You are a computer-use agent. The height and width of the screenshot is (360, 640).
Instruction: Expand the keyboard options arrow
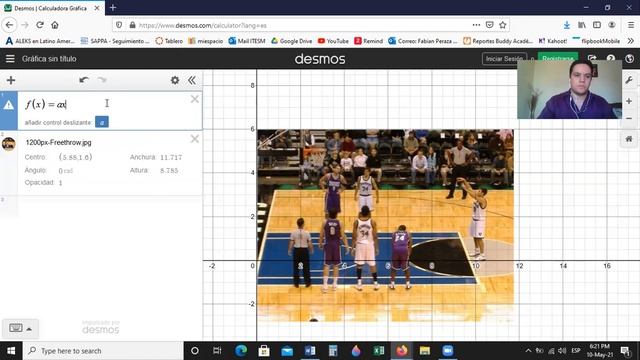tap(29, 329)
